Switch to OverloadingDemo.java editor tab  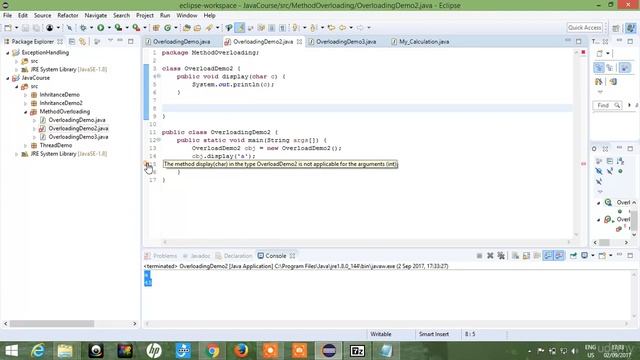(x=182, y=42)
